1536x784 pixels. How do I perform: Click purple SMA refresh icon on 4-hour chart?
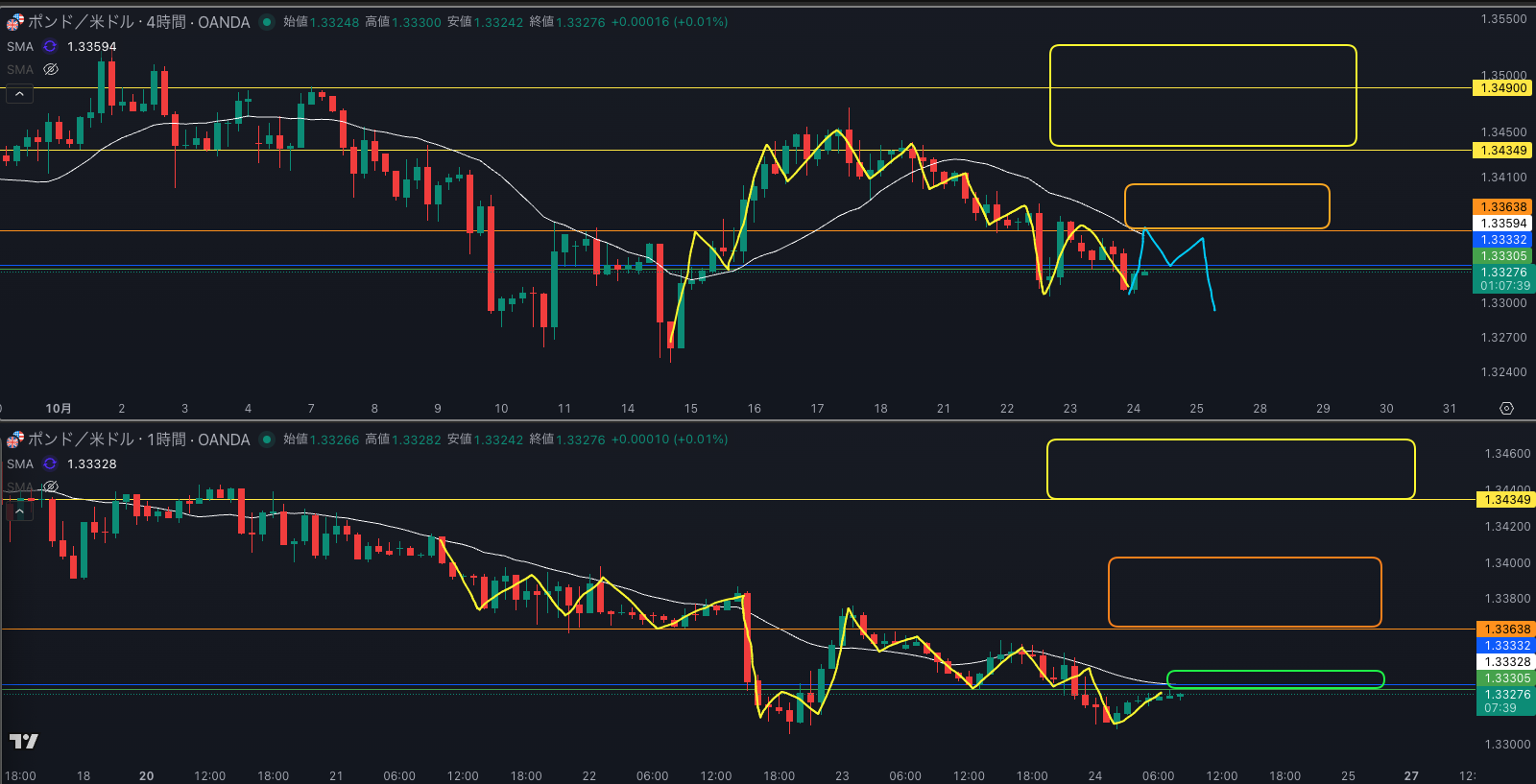pos(50,46)
